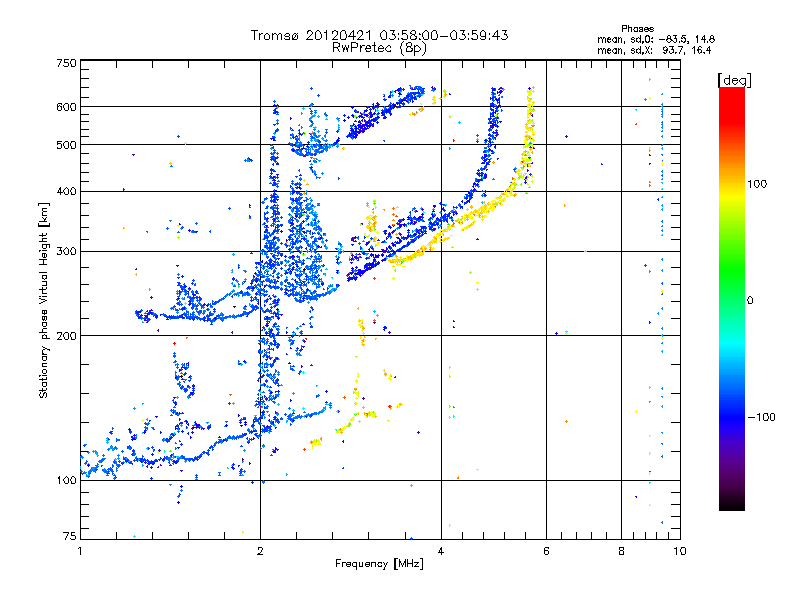The width and height of the screenshot is (800, 600).
Task: Click the 'Frequency [MHz]' axis label
Action: click(x=379, y=564)
